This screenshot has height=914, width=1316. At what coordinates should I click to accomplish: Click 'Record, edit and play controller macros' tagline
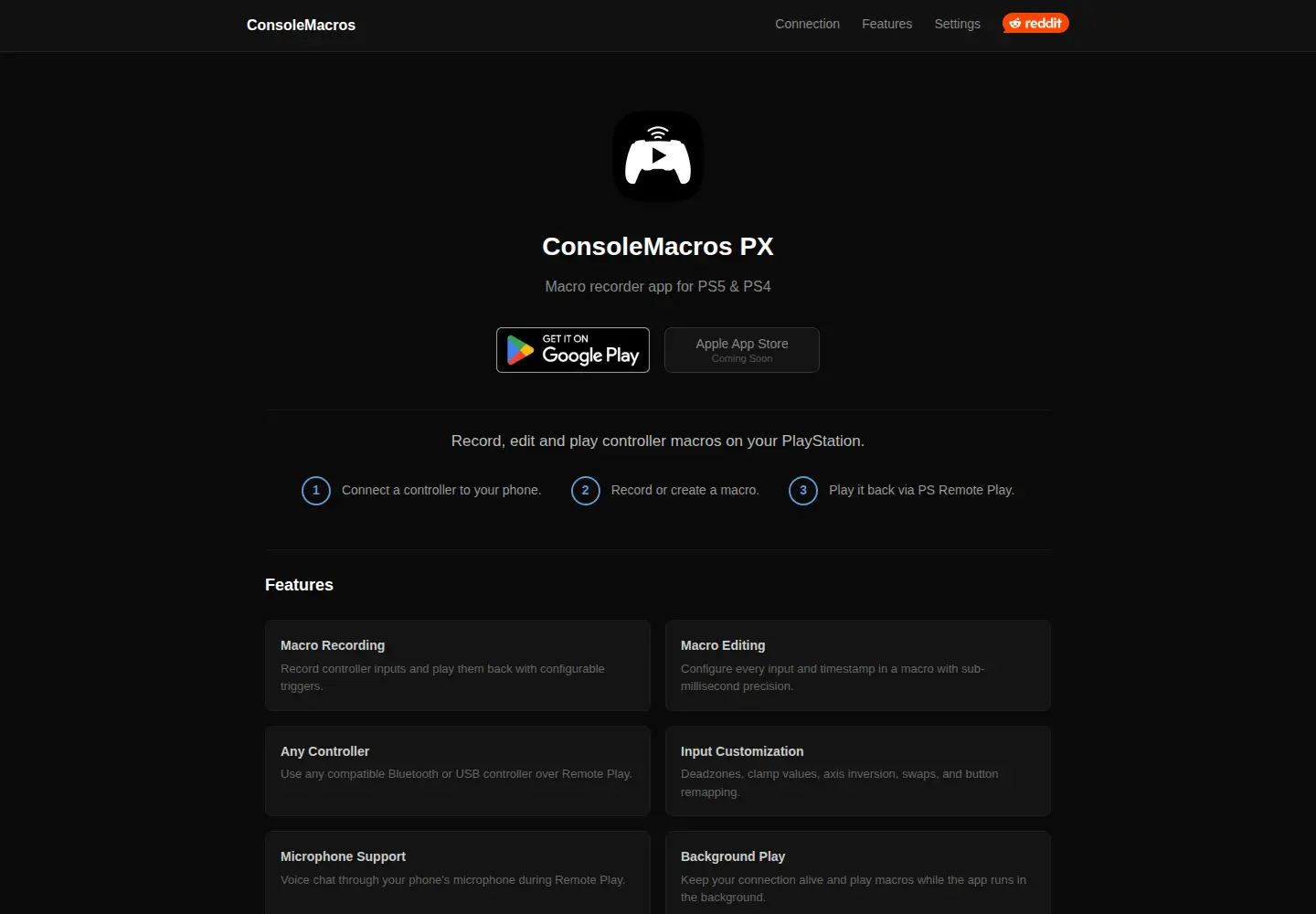[x=658, y=441]
